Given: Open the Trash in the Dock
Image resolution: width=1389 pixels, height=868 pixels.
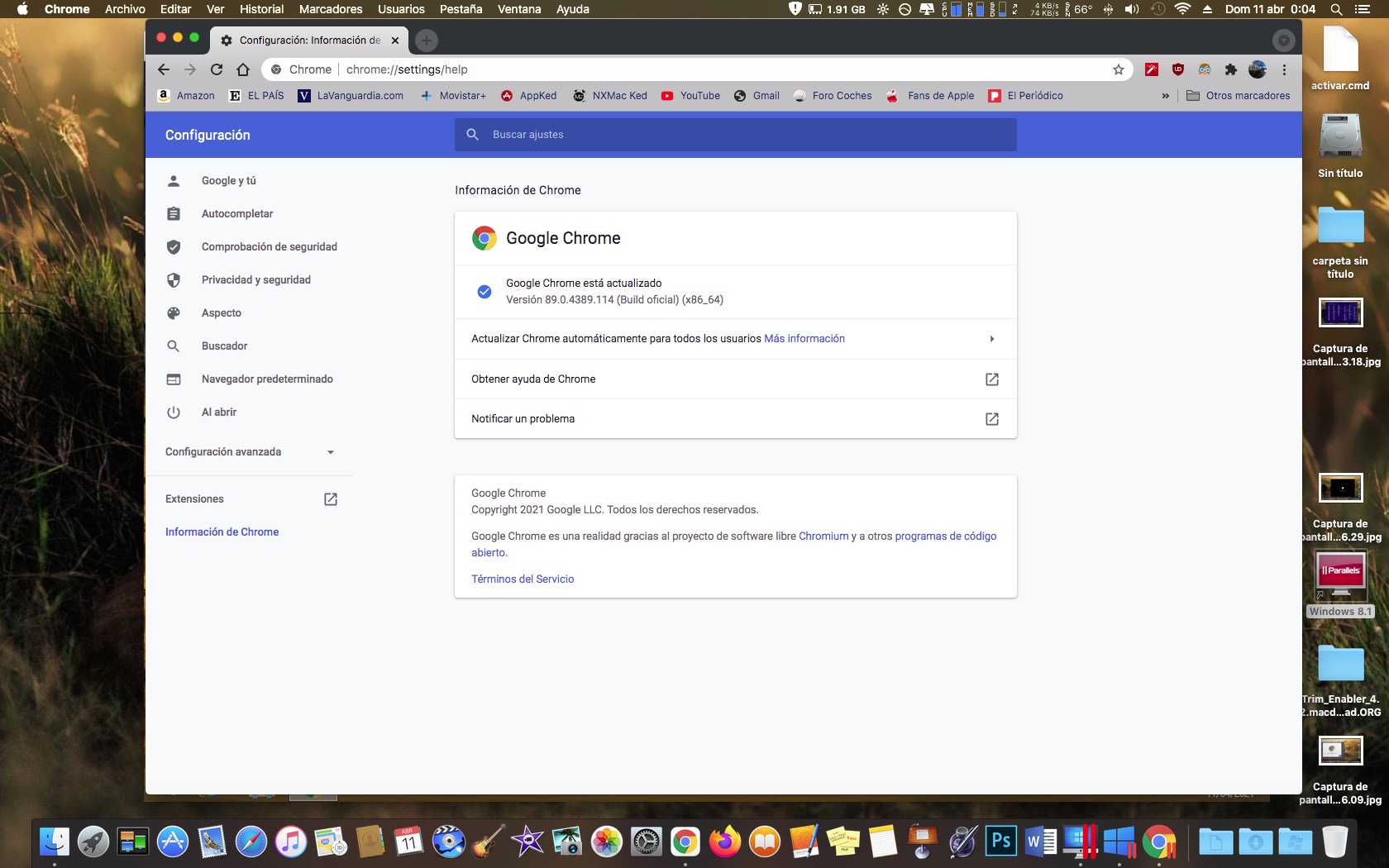Looking at the screenshot, I should click(1334, 842).
